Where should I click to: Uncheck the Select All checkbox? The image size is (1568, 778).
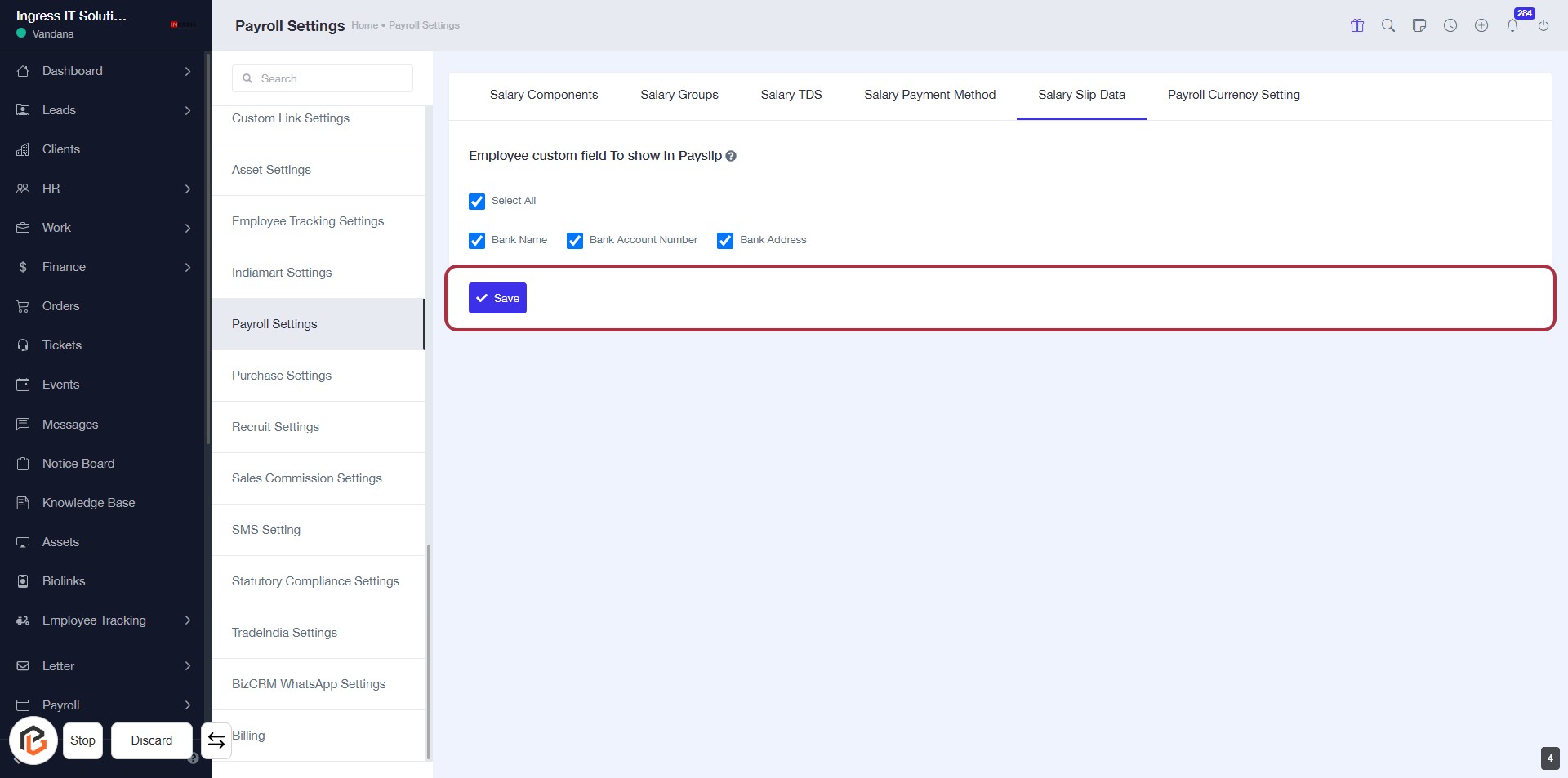coord(477,202)
